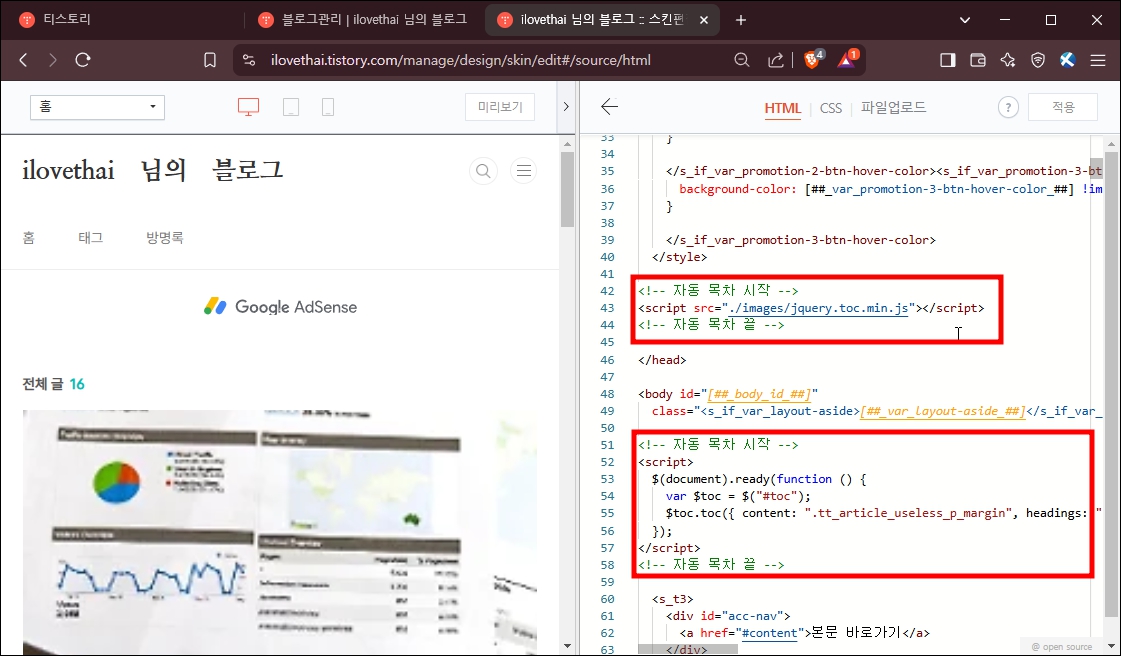Select mobile preview mode icon
This screenshot has height=656, width=1121.
coord(328,107)
